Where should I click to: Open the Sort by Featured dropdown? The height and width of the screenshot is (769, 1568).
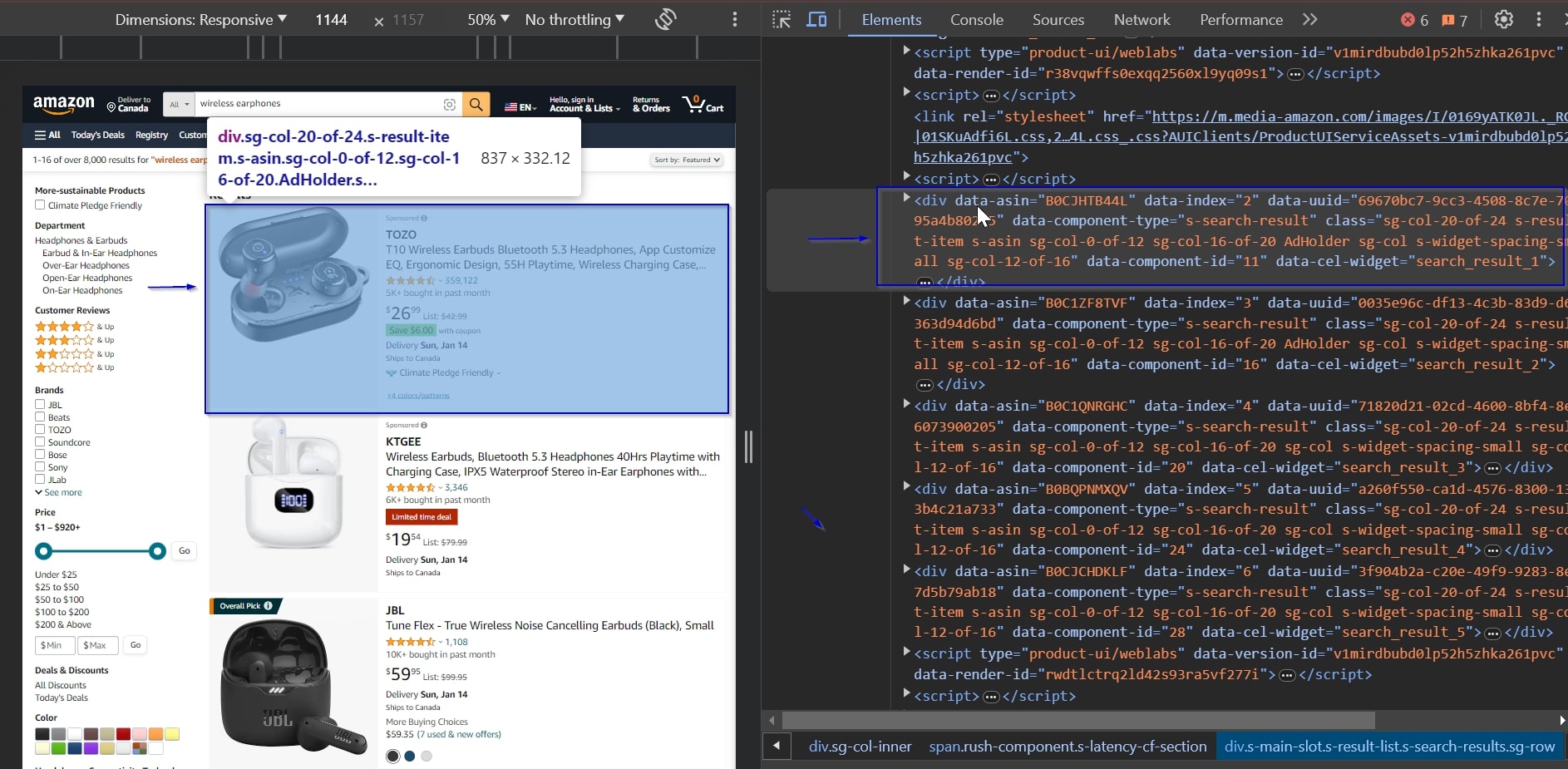(x=686, y=160)
